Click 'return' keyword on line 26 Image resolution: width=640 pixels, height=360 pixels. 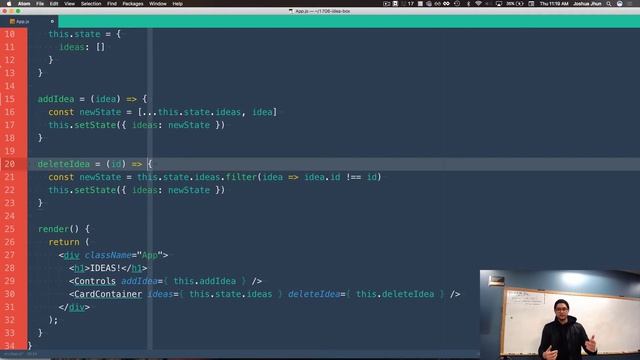[x=64, y=242]
